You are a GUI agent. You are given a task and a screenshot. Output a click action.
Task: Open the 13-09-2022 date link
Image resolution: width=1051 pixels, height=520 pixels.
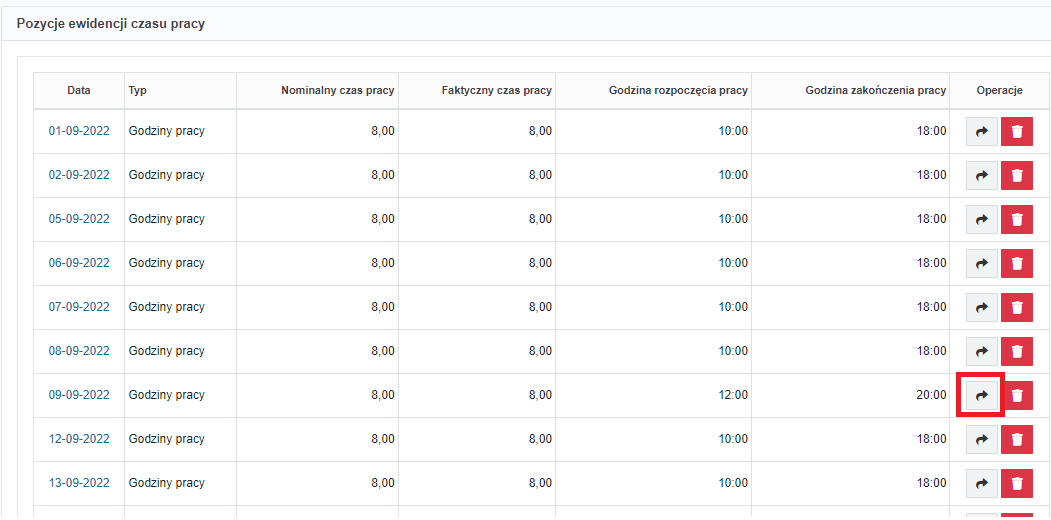79,483
